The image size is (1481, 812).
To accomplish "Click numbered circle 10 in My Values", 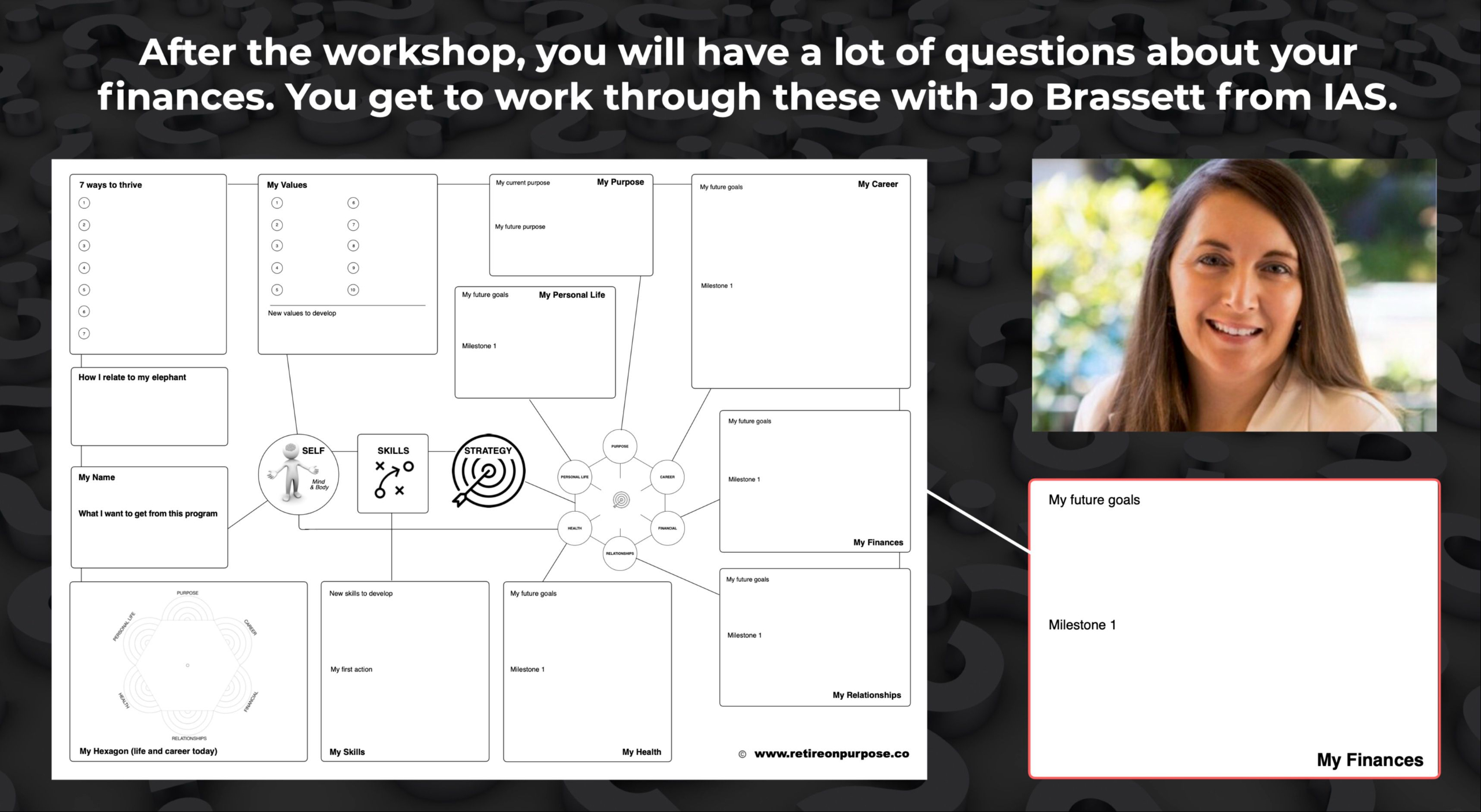I will [x=353, y=290].
